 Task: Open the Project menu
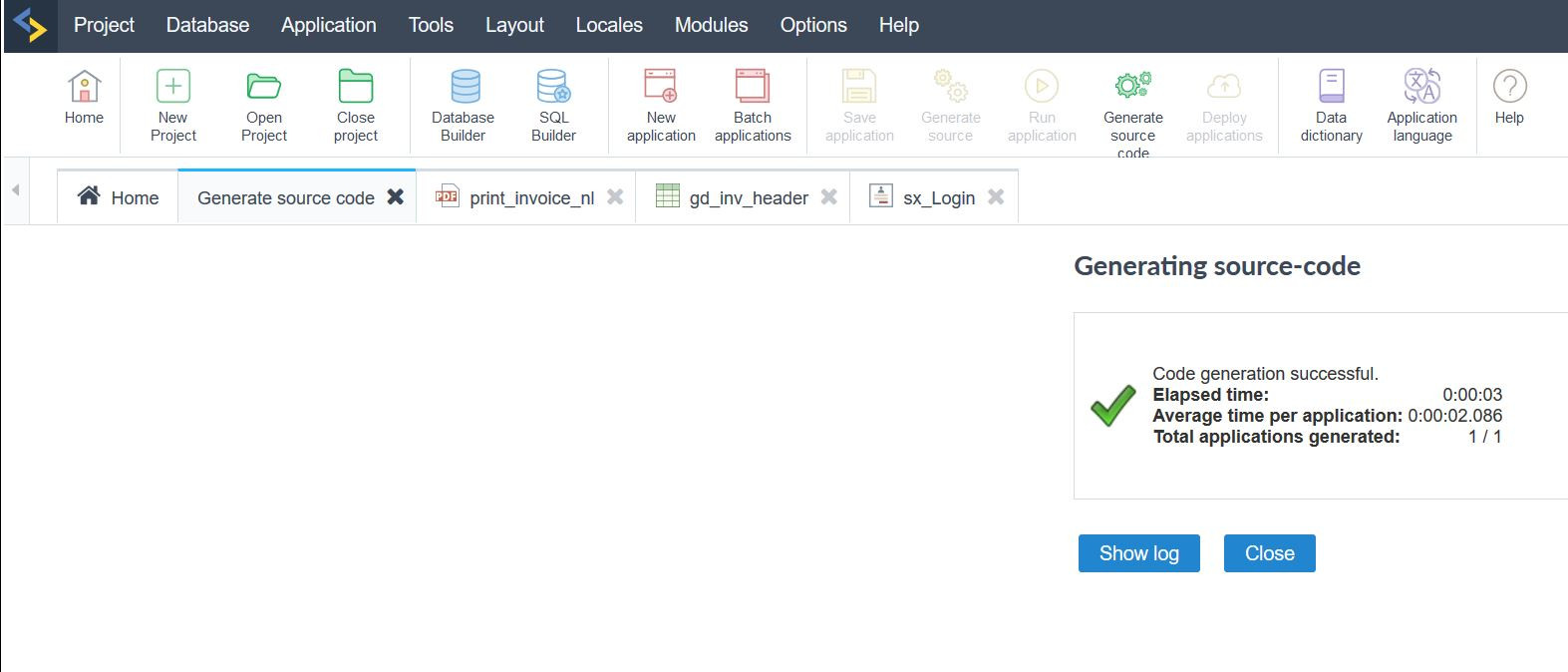coord(104,25)
